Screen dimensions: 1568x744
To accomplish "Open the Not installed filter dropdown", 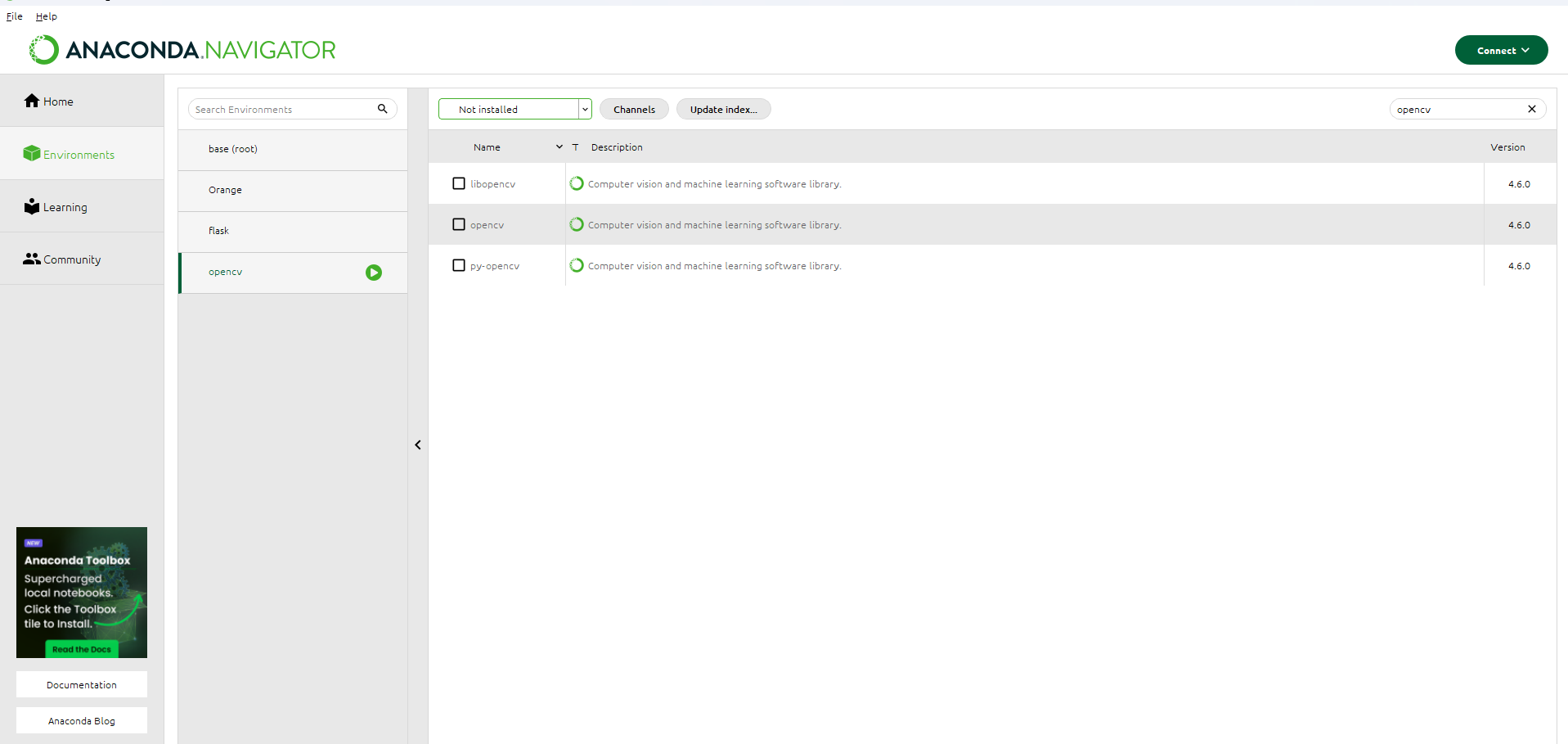I will coord(514,109).
